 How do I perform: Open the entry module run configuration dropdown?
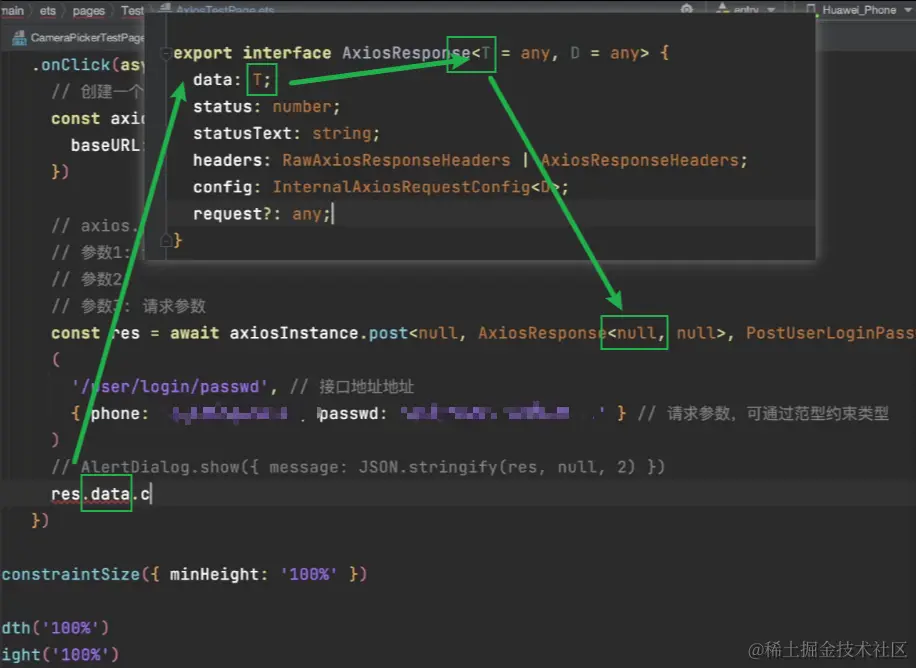click(x=771, y=10)
